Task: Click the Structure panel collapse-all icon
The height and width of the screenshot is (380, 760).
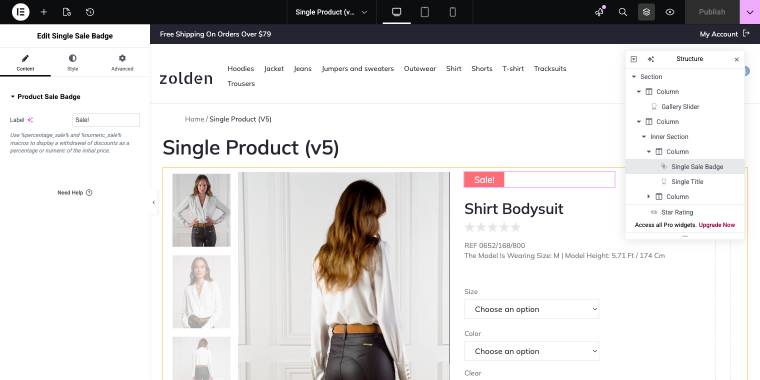Action: point(634,59)
